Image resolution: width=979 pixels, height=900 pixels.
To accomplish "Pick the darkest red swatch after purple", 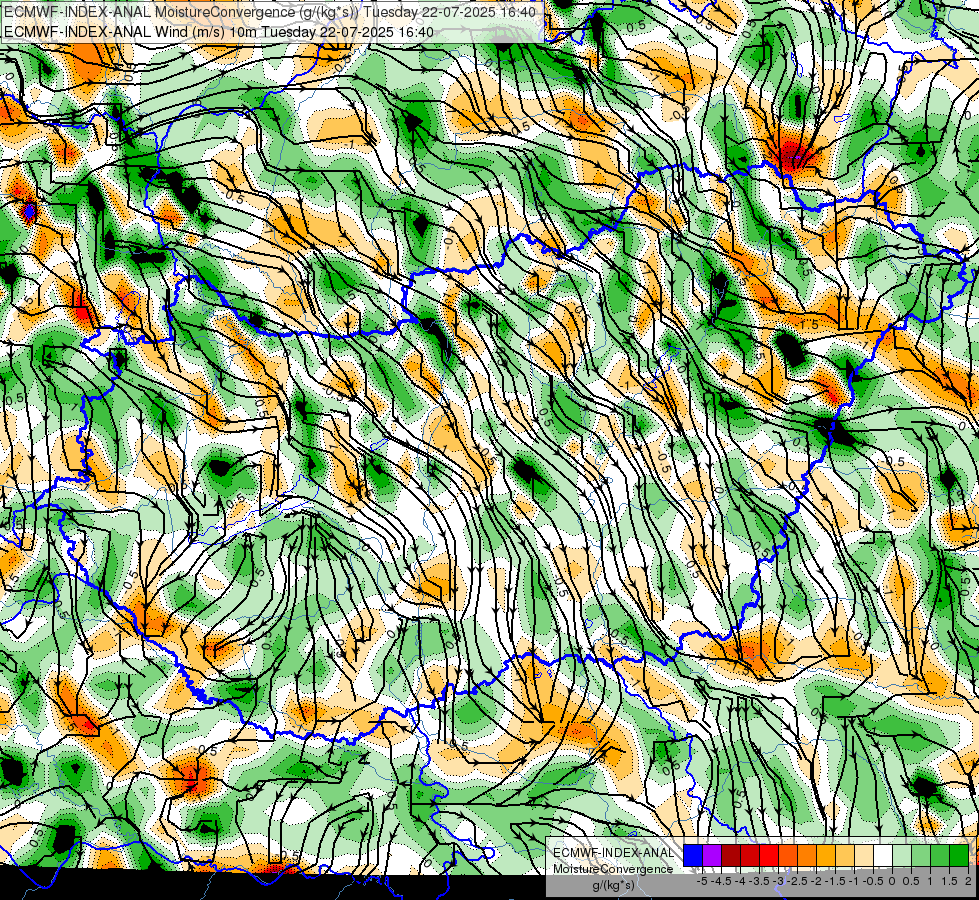I will (x=731, y=855).
